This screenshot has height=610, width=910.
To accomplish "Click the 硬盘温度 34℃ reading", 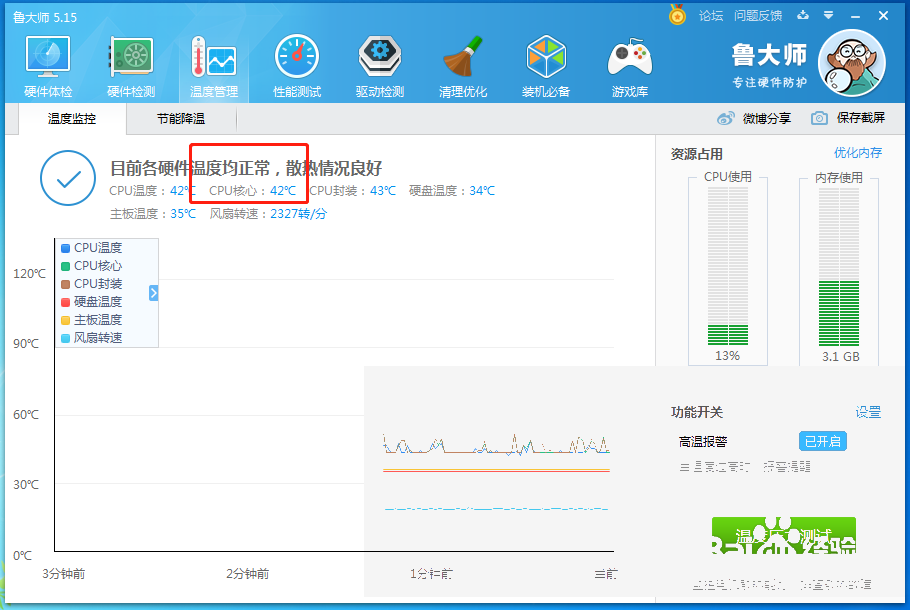I will coord(452,190).
